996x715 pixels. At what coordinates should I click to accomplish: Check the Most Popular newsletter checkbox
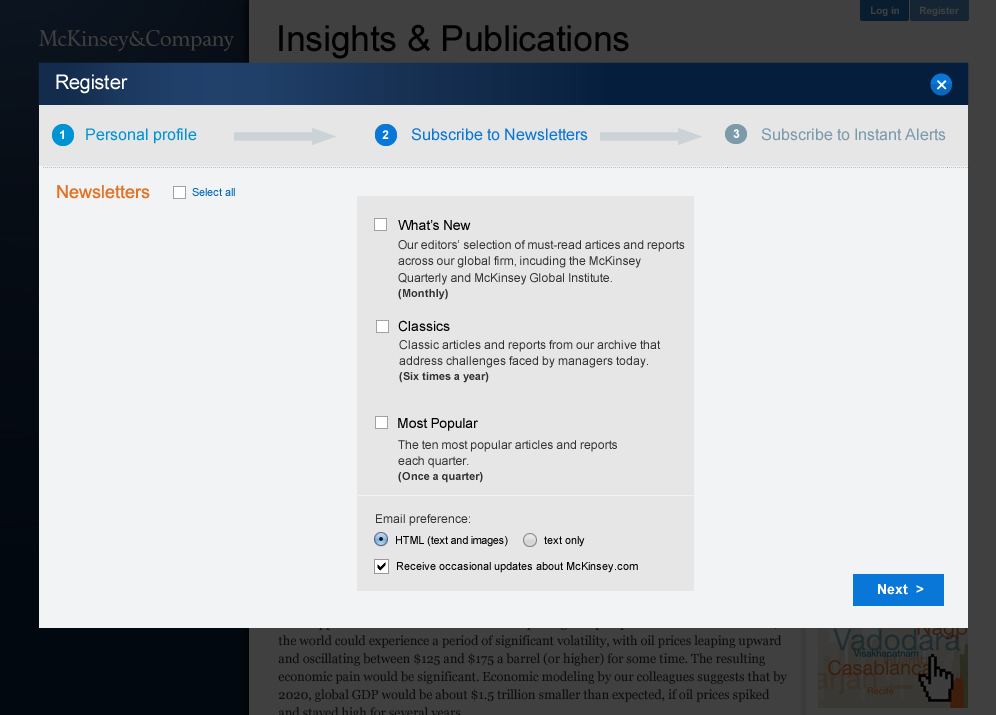pos(381,422)
